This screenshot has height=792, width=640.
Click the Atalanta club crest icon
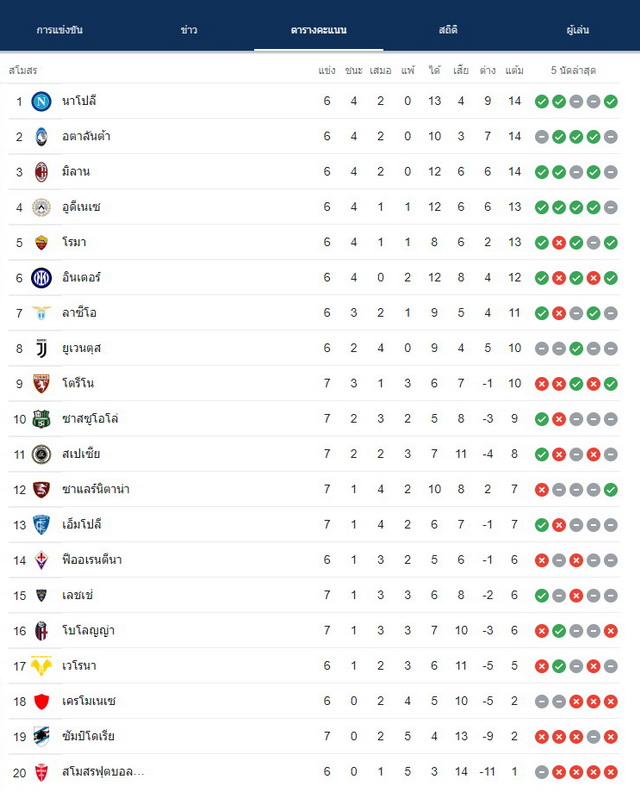click(x=41, y=137)
